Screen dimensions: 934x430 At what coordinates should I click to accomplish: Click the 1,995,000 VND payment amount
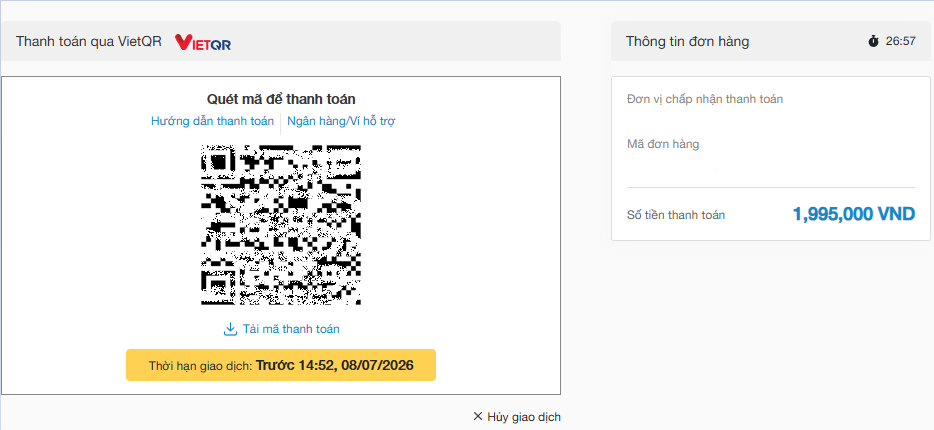point(854,214)
